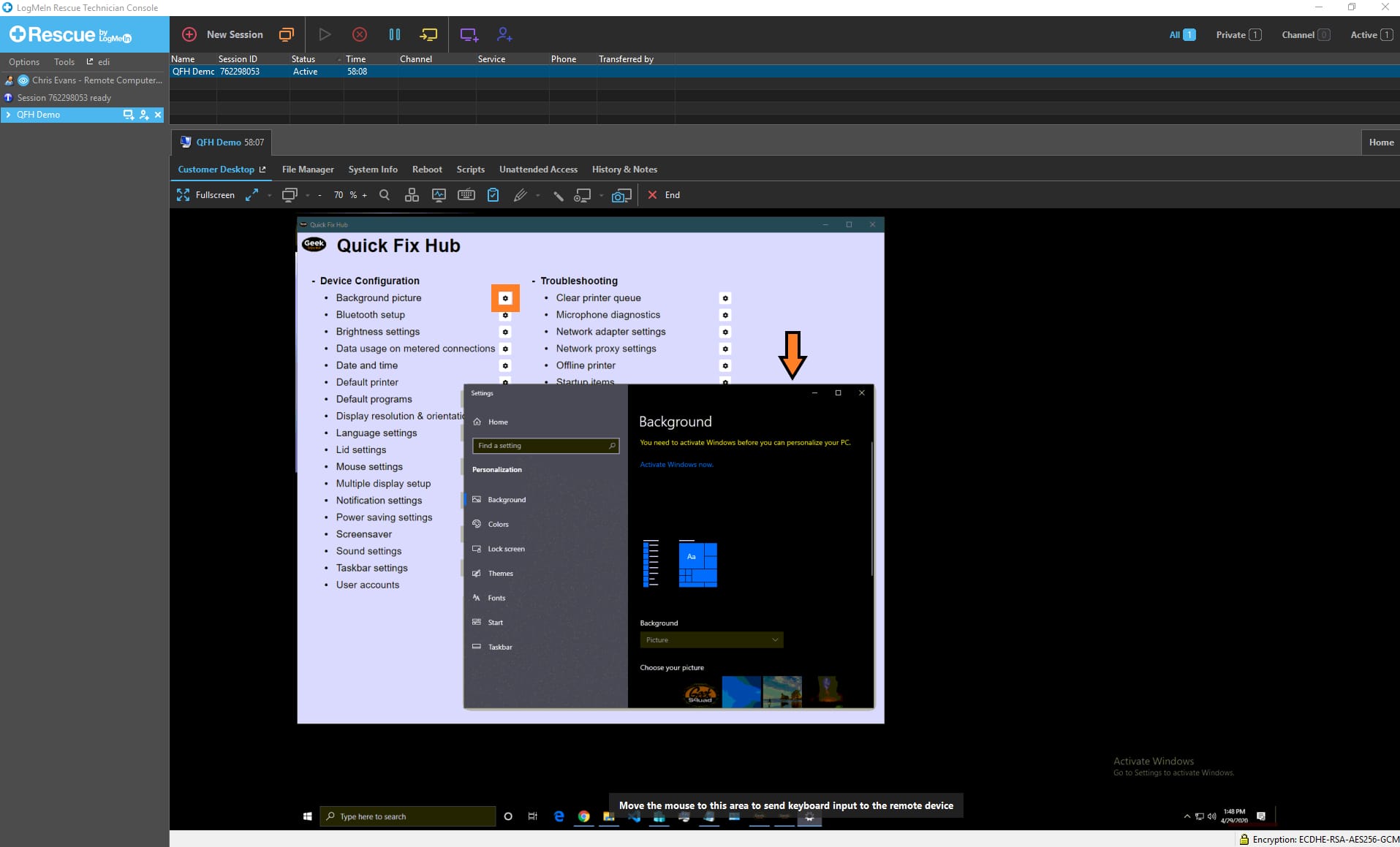Click the End session button
Screen dimensions: 1400x847
coord(664,195)
